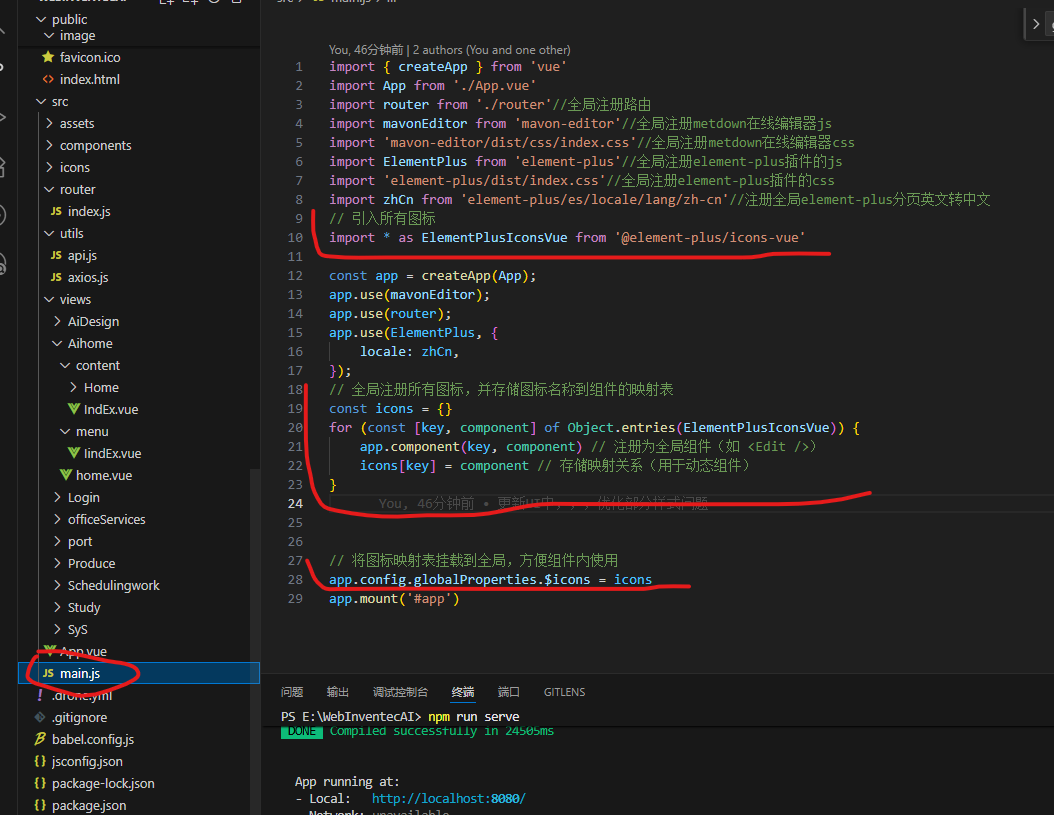Select the 终端 terminal tab
The width and height of the screenshot is (1054, 815).
point(462,692)
